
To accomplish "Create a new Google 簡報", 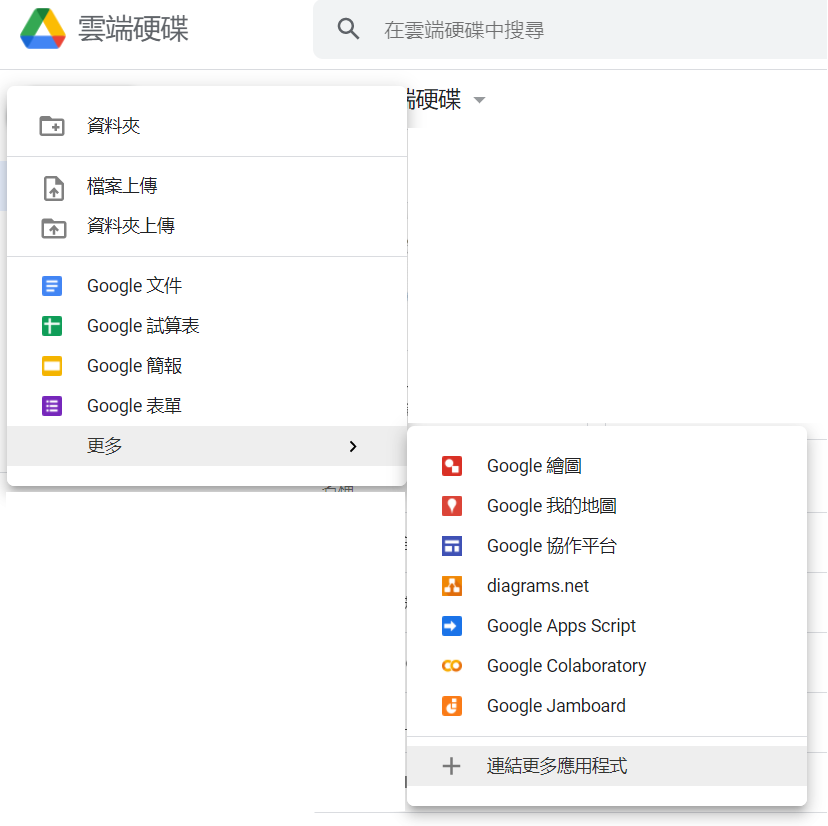I will 207,366.
